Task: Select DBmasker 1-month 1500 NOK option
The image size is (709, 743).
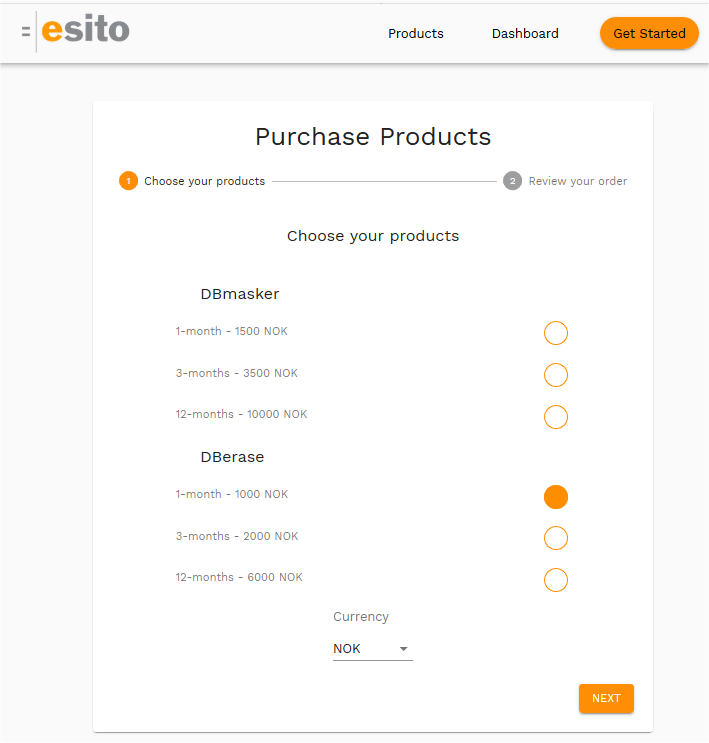Action: (556, 333)
